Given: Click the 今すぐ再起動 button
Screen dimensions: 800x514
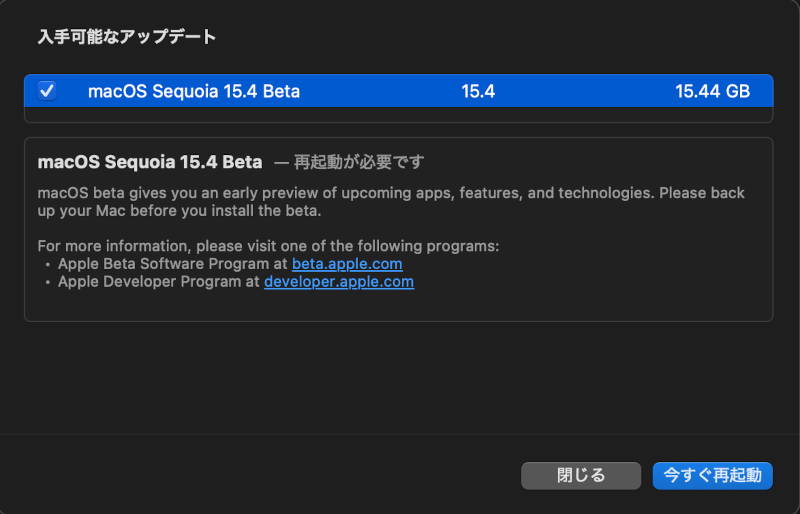Looking at the screenshot, I should coord(712,476).
